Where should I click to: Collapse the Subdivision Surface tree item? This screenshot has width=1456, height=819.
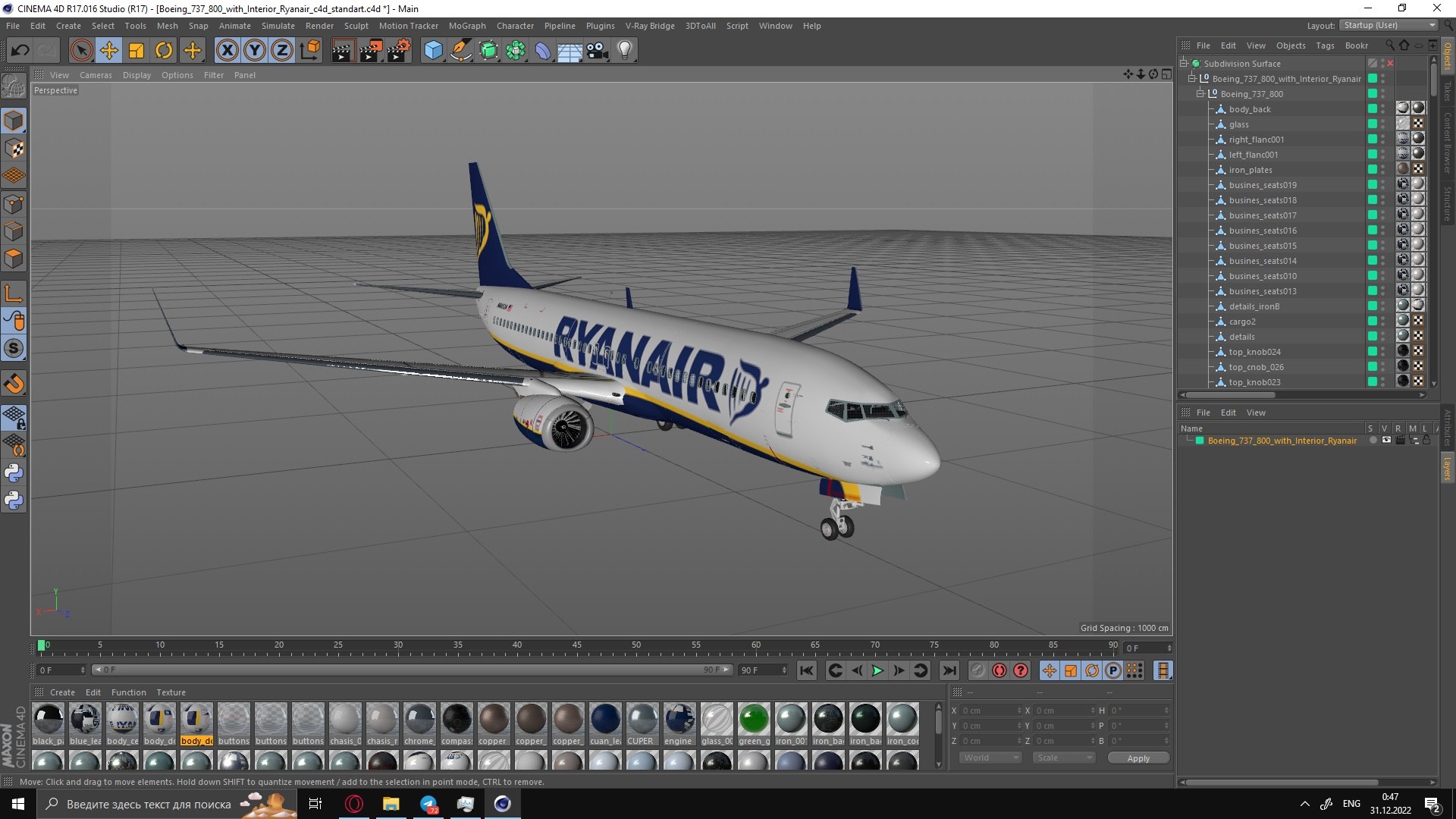click(x=1183, y=64)
